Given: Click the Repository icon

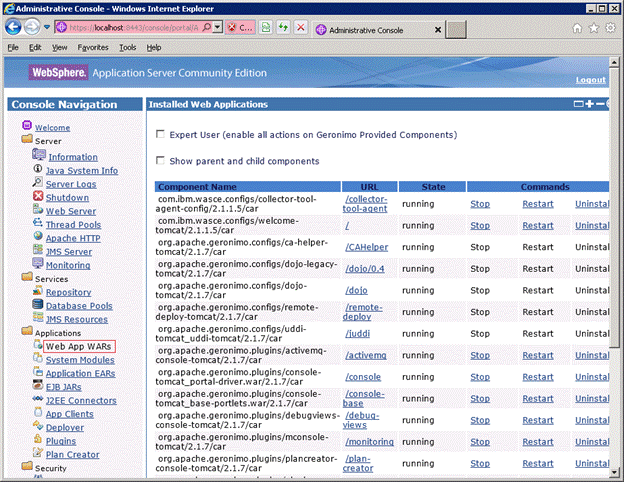Looking at the screenshot, I should click(38, 291).
